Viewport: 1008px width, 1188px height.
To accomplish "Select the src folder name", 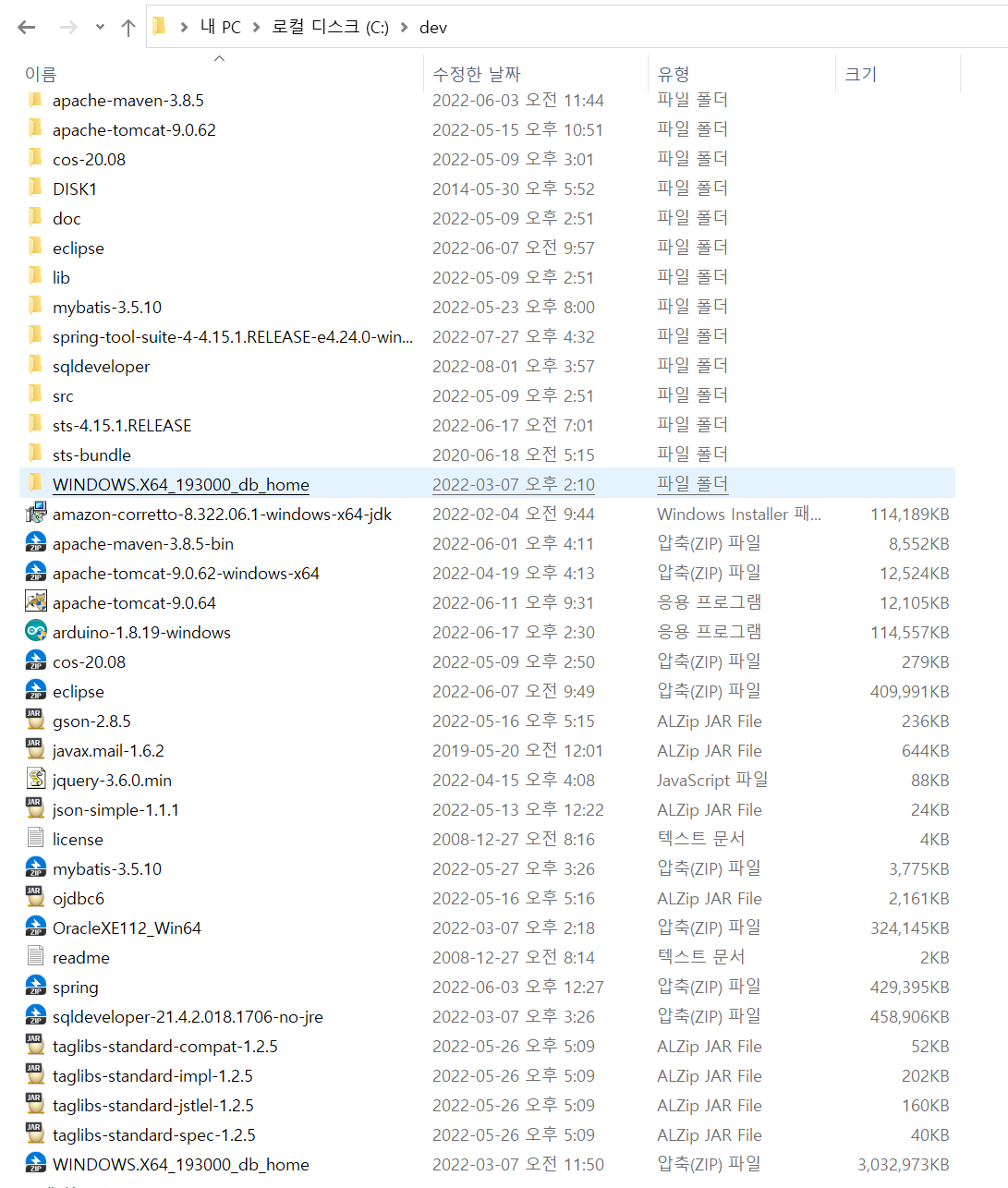I will (x=63, y=396).
